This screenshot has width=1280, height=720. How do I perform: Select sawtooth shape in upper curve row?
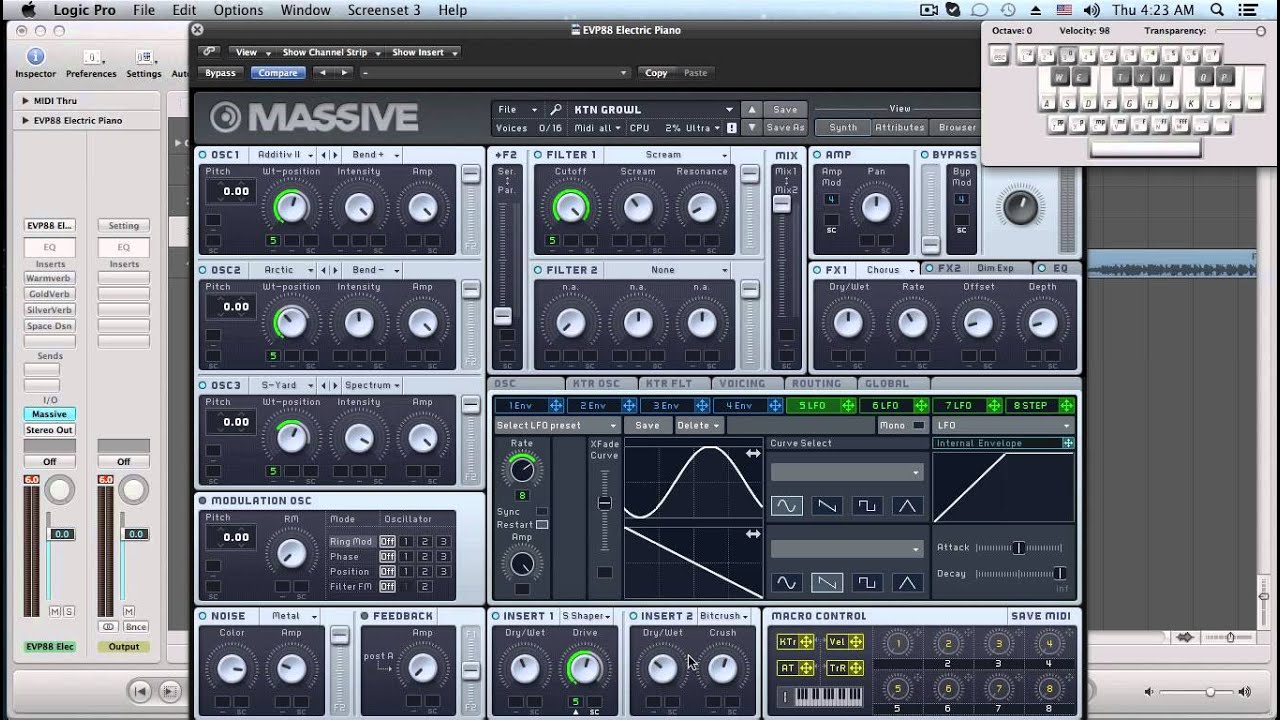[826, 506]
